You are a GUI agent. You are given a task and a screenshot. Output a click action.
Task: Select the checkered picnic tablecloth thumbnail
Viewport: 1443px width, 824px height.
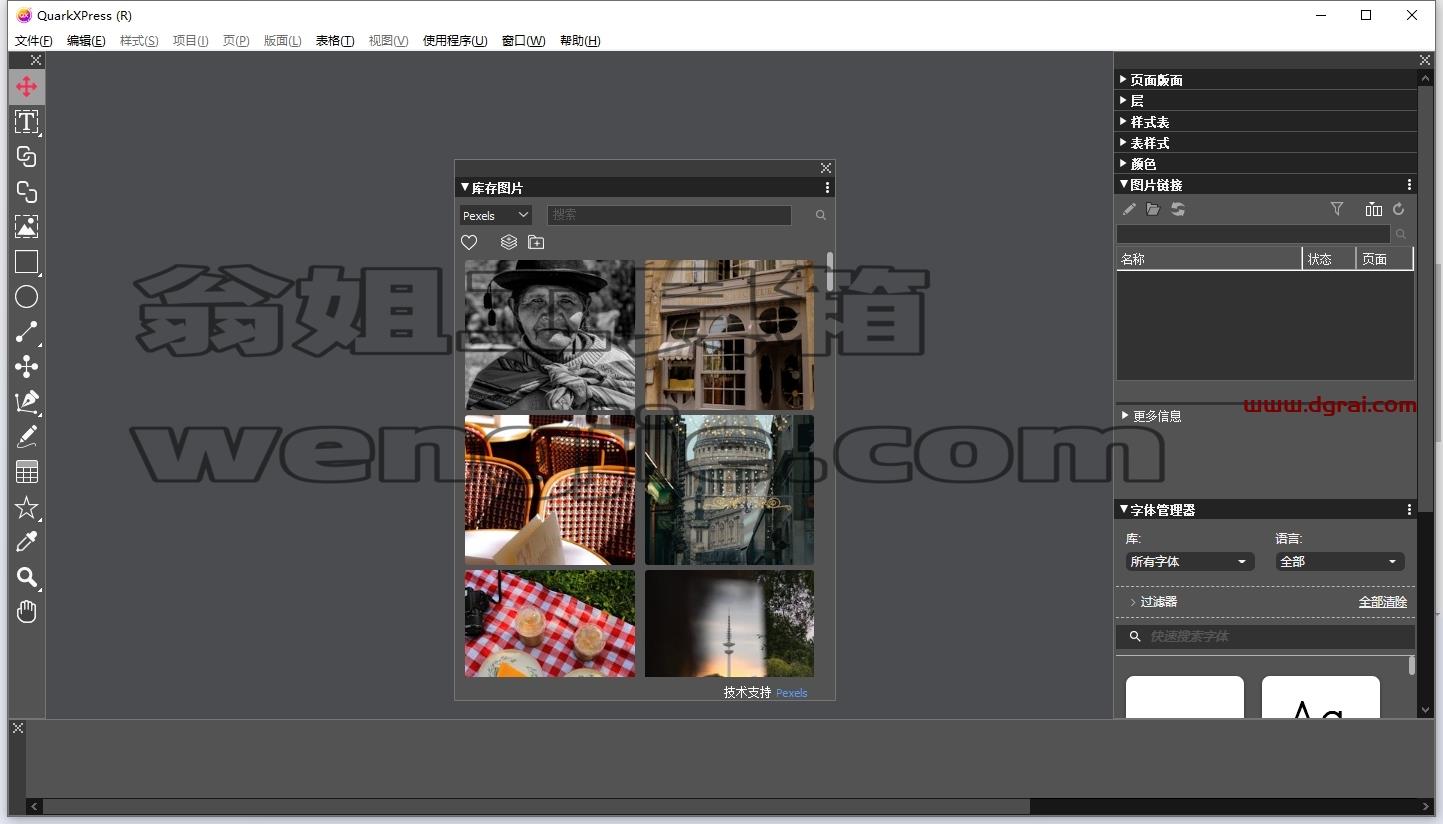pos(550,624)
